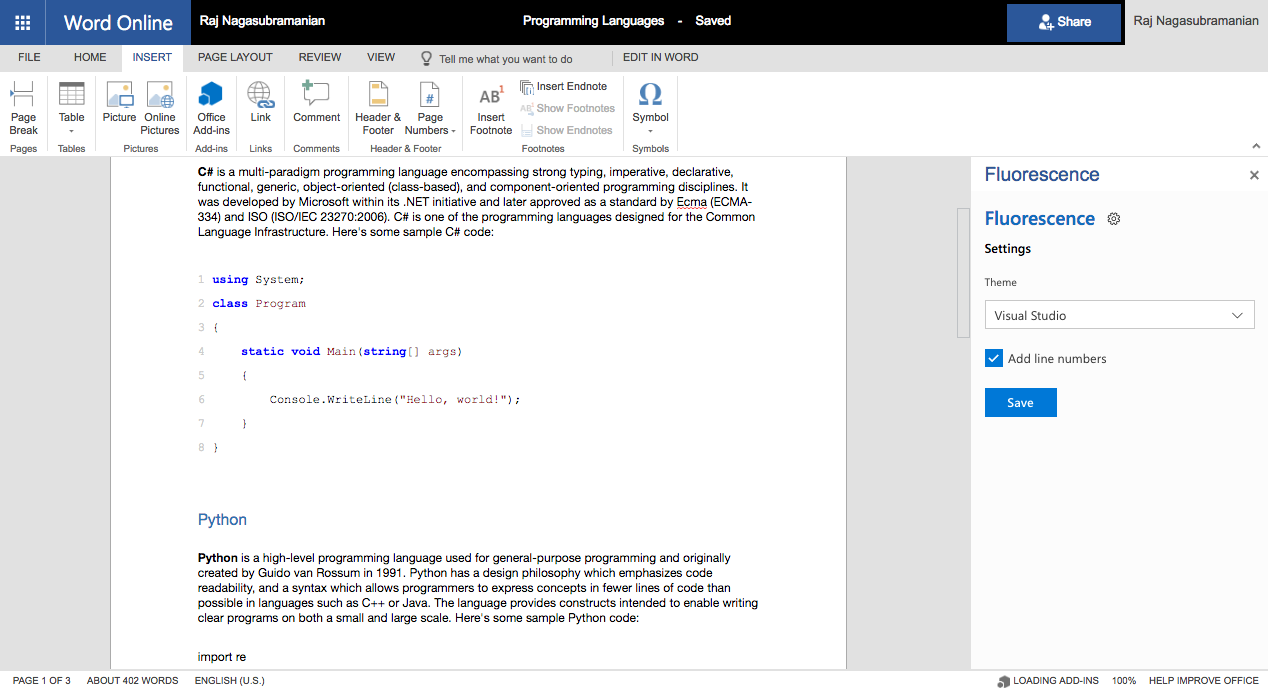Click EDIT IN WORD
Screen dimensions: 1268x692
660,58
